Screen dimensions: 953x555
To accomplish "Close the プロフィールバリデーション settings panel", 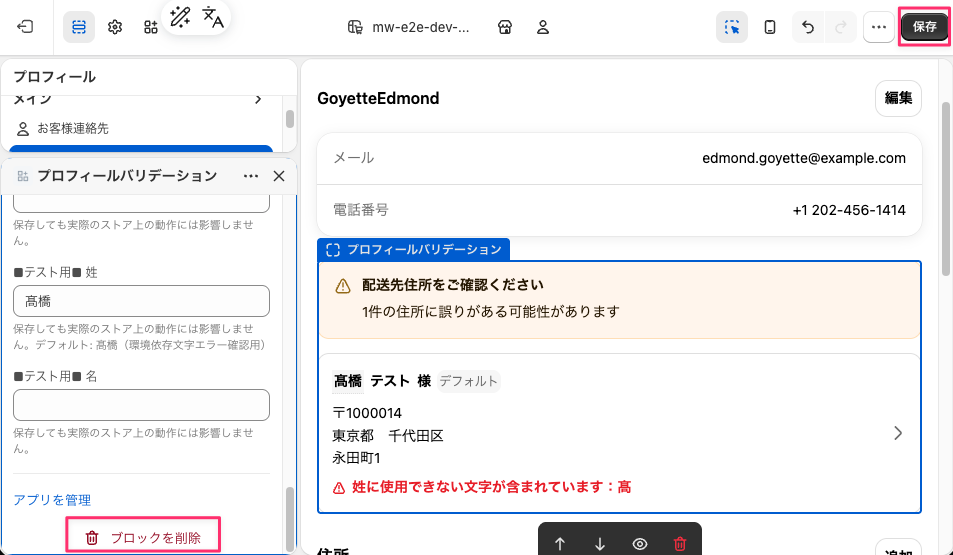I will pos(279,176).
